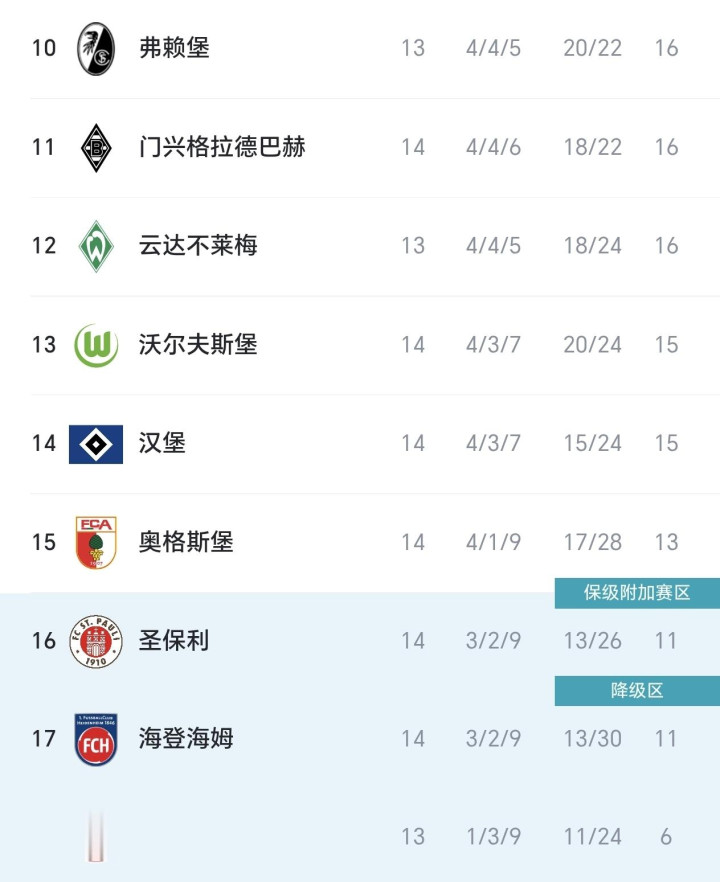Click the Werder Bremen green crest
This screenshot has height=882, width=720.
tap(96, 246)
